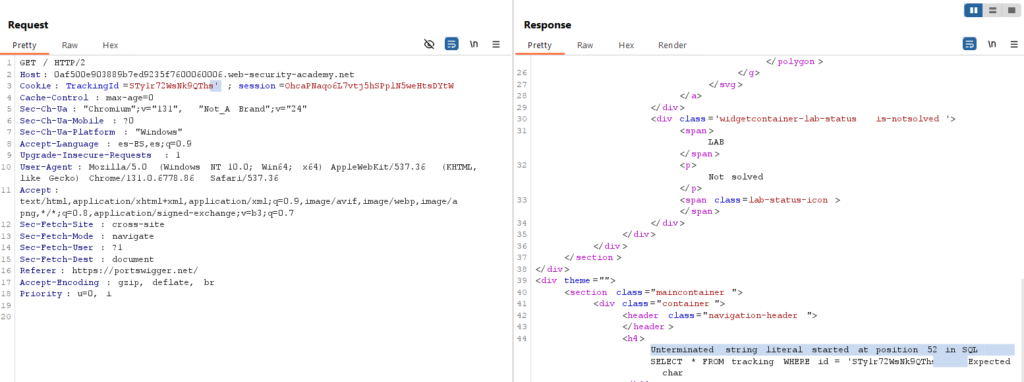This screenshot has width=1024, height=382.
Task: Toggle hide non-printable eye icon in Request
Action: (x=429, y=44)
